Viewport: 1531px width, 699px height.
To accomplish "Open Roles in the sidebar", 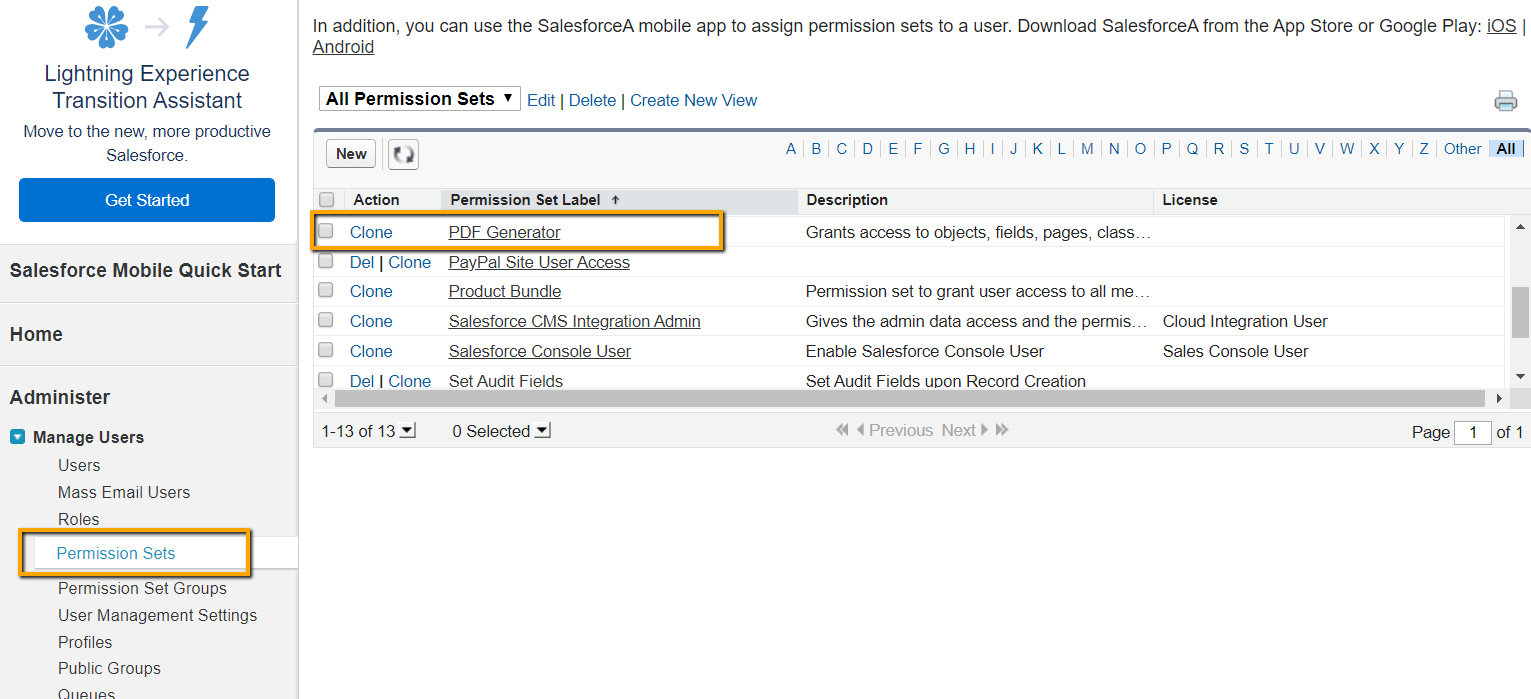I will point(79,519).
